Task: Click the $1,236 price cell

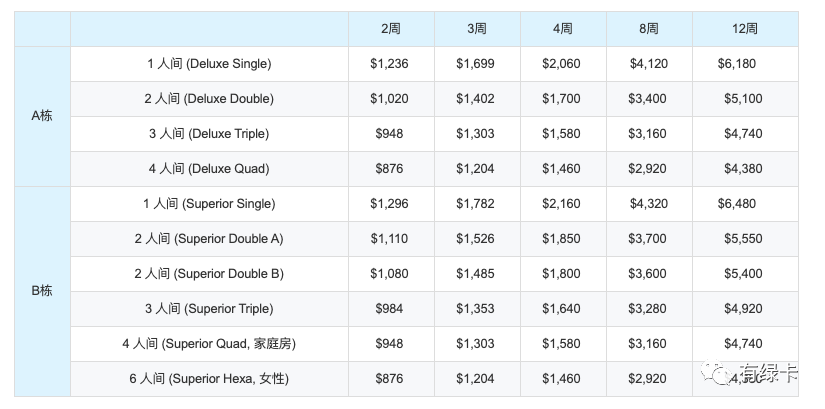Action: pyautogui.click(x=391, y=64)
